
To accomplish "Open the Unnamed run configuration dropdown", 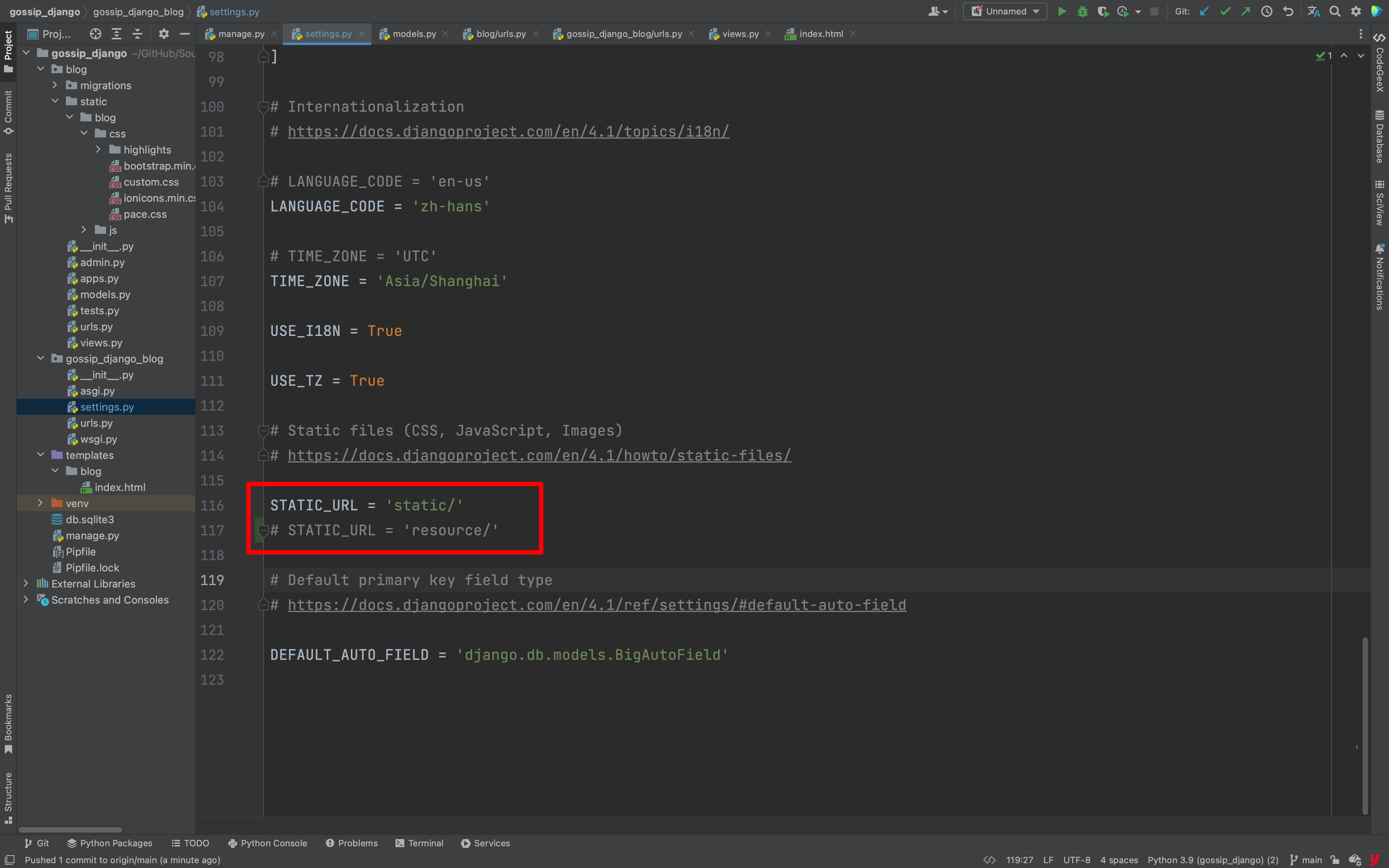I will click(1005, 12).
